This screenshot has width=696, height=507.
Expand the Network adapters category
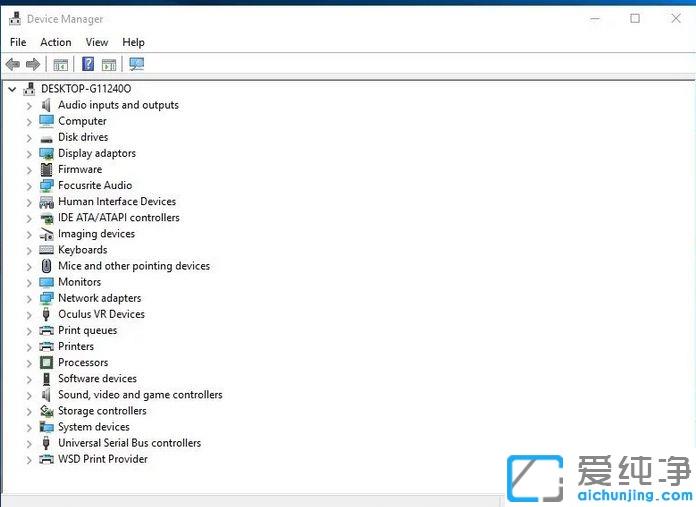coord(29,299)
